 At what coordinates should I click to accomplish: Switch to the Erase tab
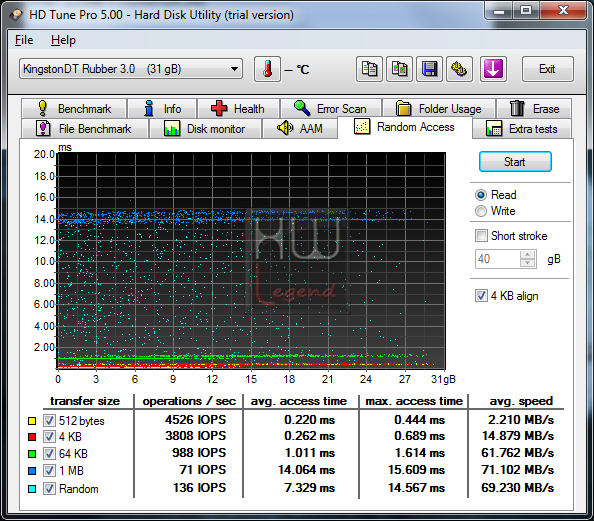pos(534,109)
